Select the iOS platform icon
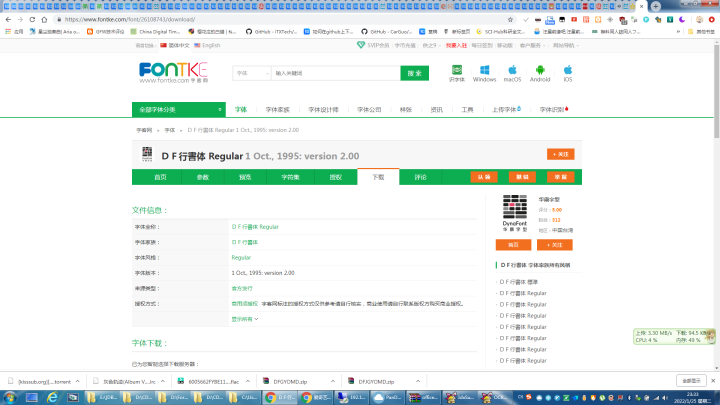This screenshot has width=720, height=405. pos(568,73)
